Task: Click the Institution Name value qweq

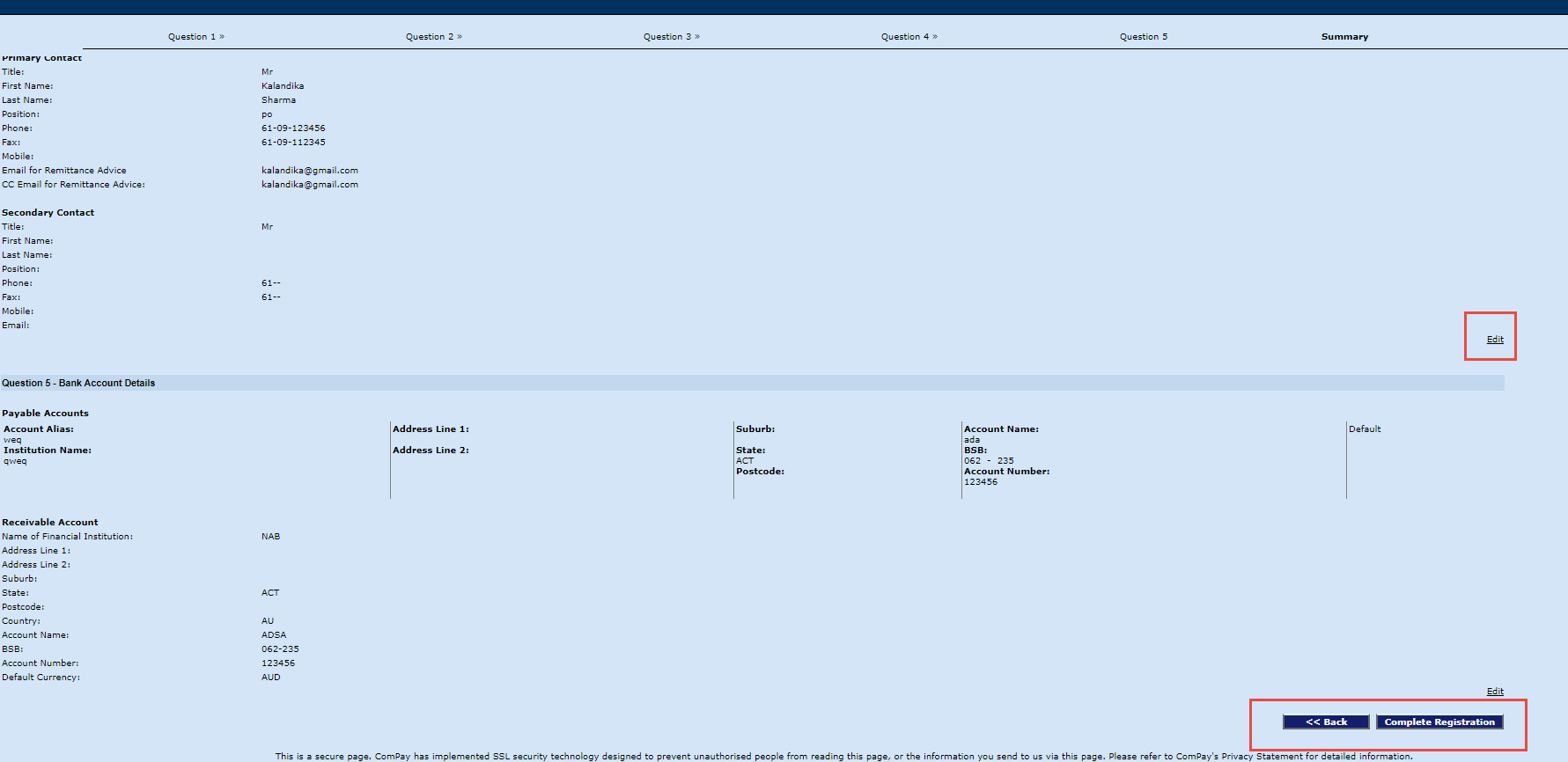Action: point(15,461)
